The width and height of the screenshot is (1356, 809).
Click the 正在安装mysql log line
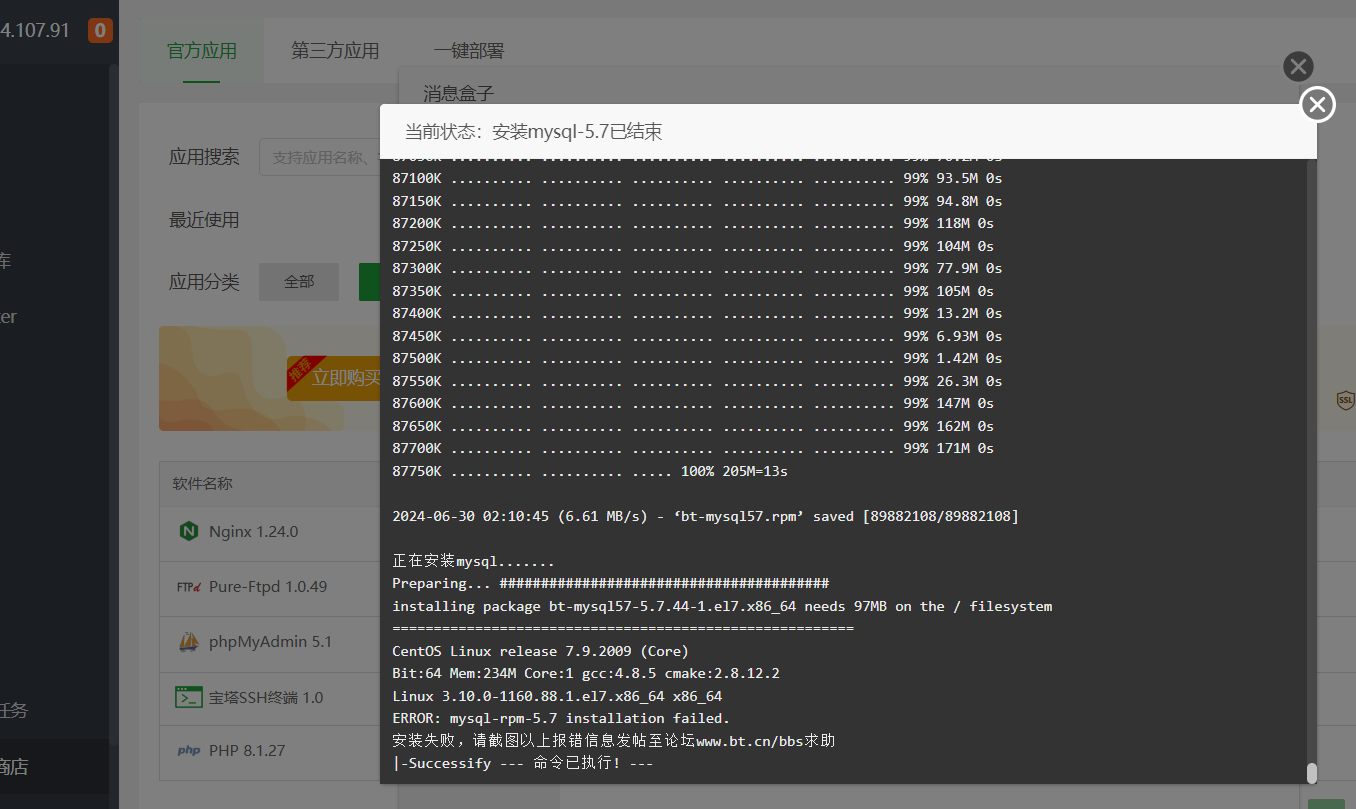point(473,561)
